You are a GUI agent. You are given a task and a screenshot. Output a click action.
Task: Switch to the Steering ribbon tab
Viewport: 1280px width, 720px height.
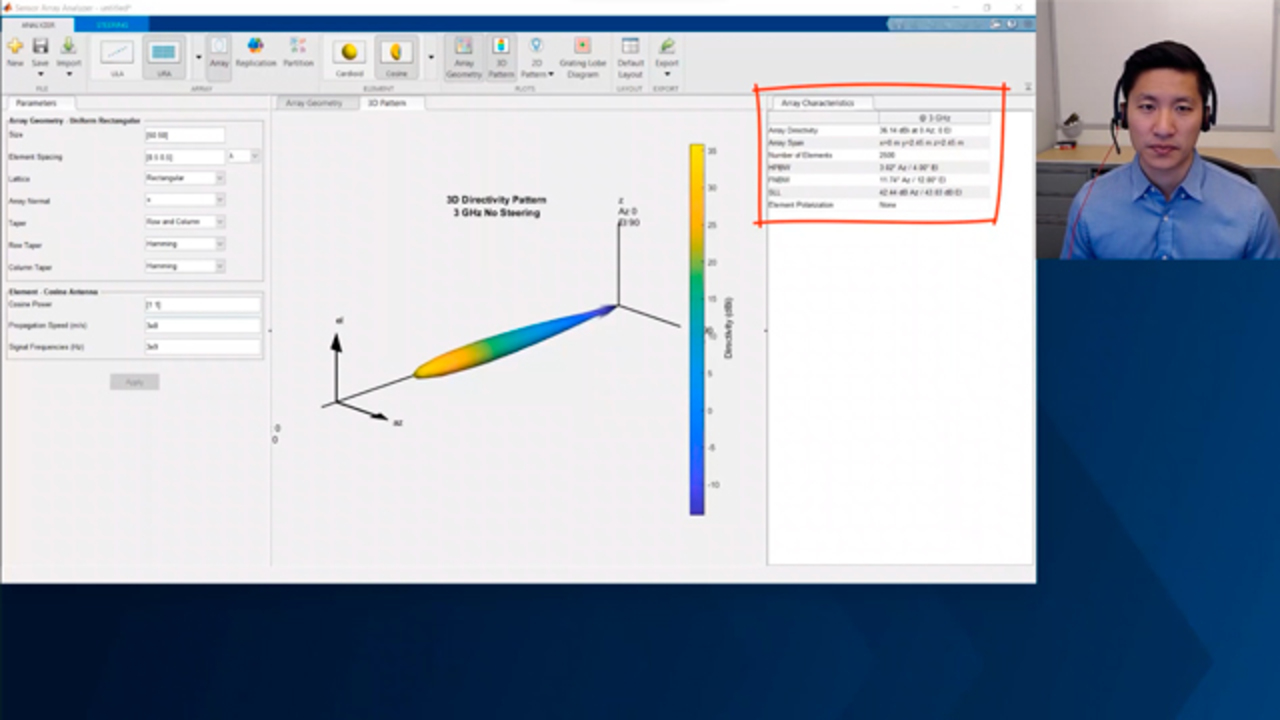tap(112, 23)
